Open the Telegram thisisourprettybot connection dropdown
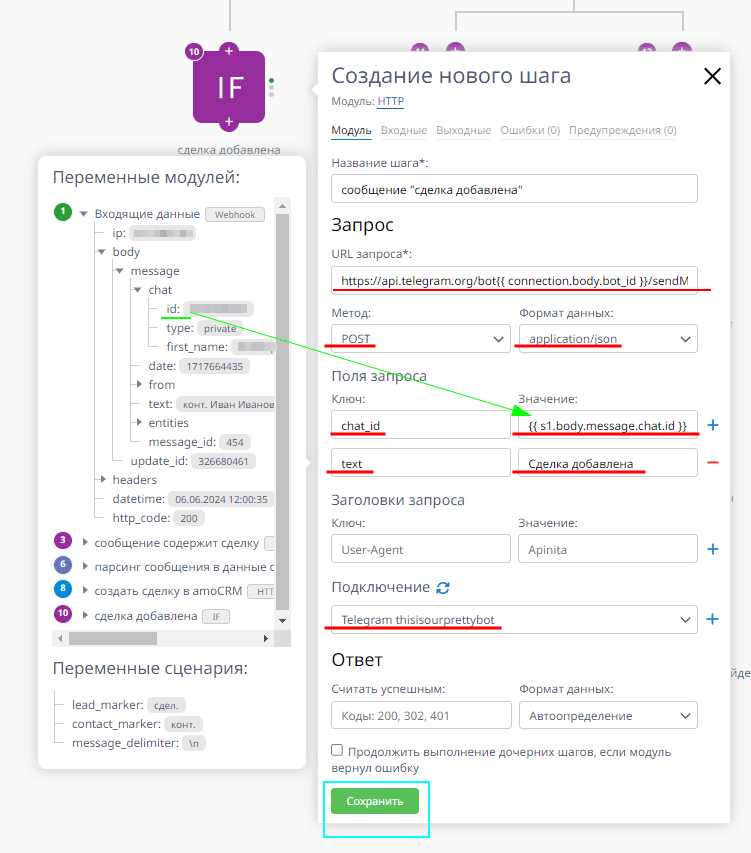This screenshot has width=751, height=853. pos(514,619)
